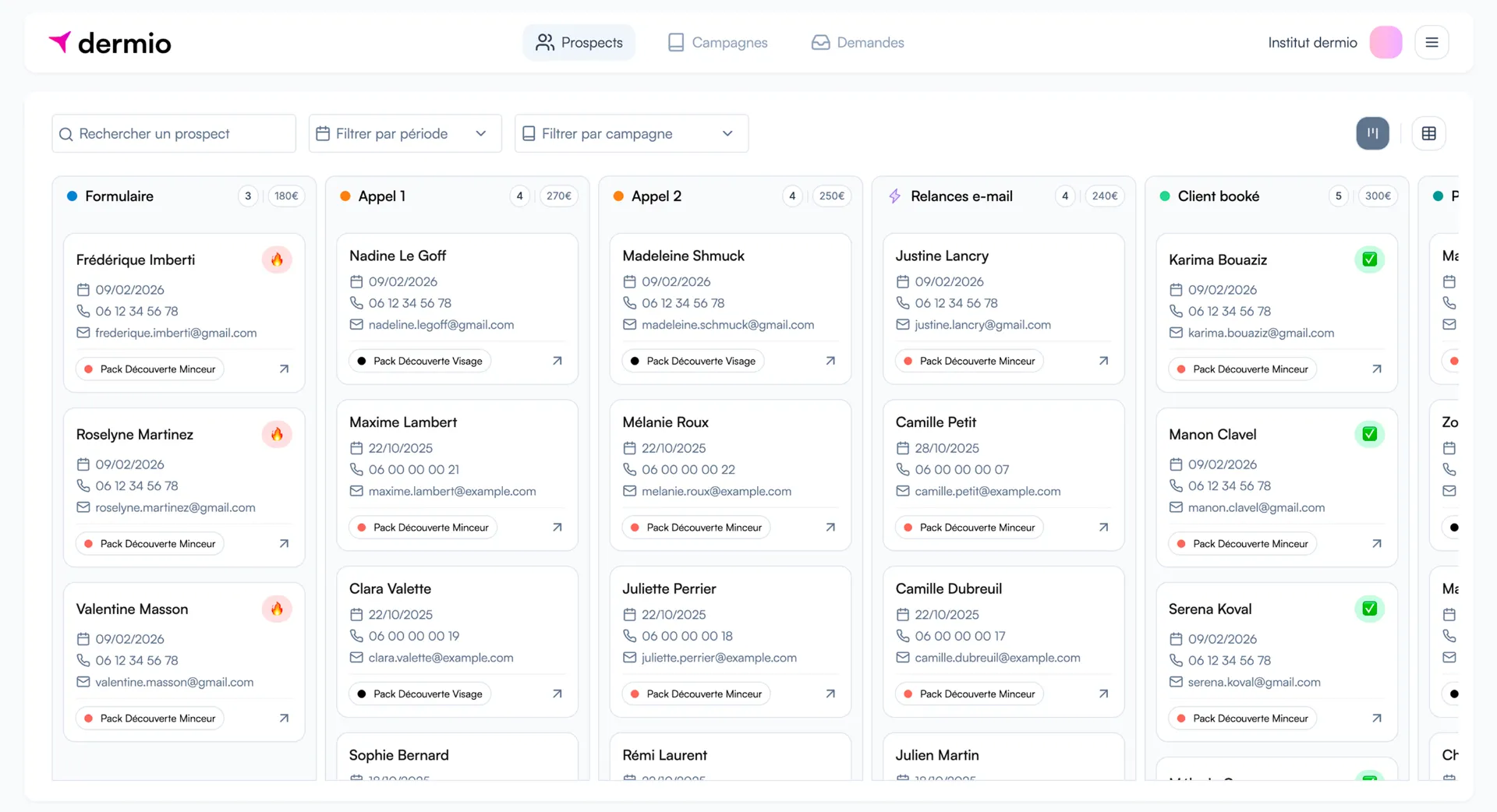
Task: Open the hamburger menu
Action: 1432,42
